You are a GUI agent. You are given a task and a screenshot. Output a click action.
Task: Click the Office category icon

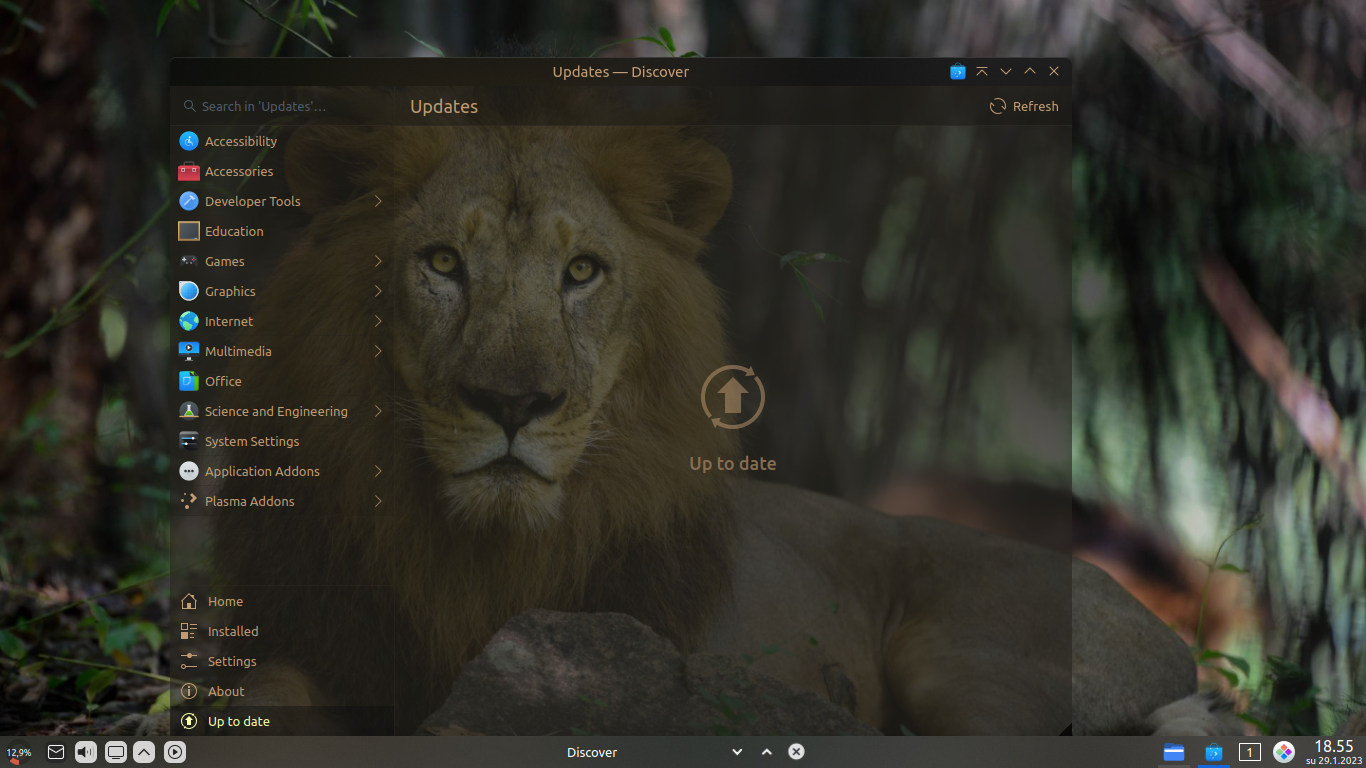point(189,381)
